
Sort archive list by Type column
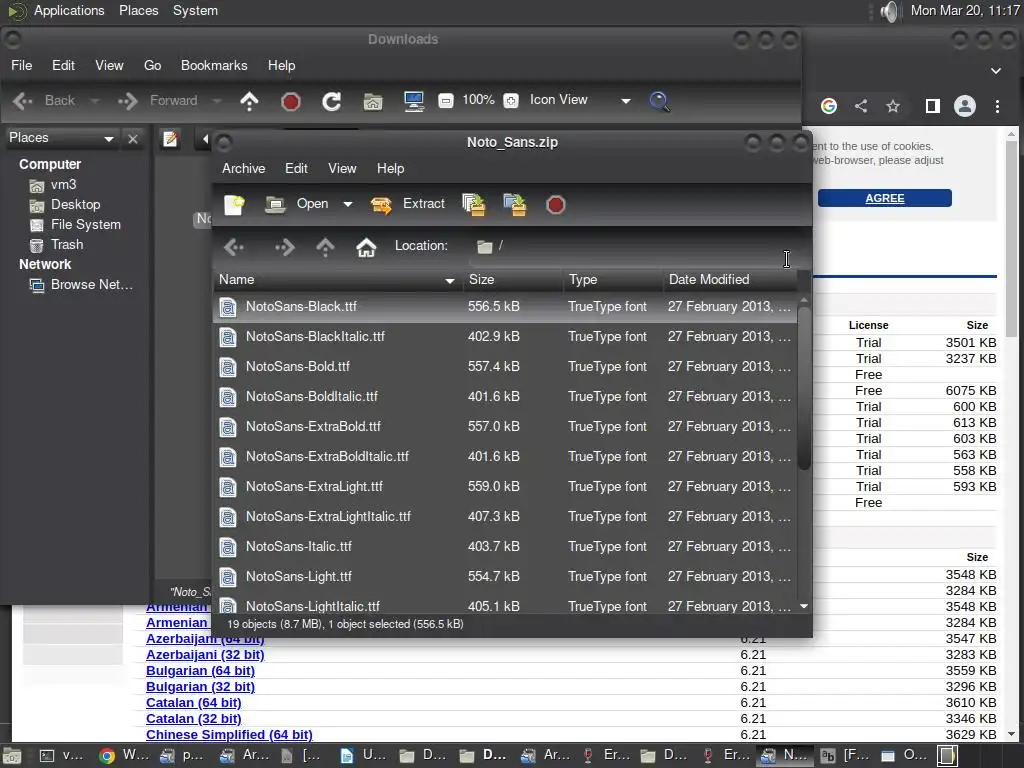point(613,280)
